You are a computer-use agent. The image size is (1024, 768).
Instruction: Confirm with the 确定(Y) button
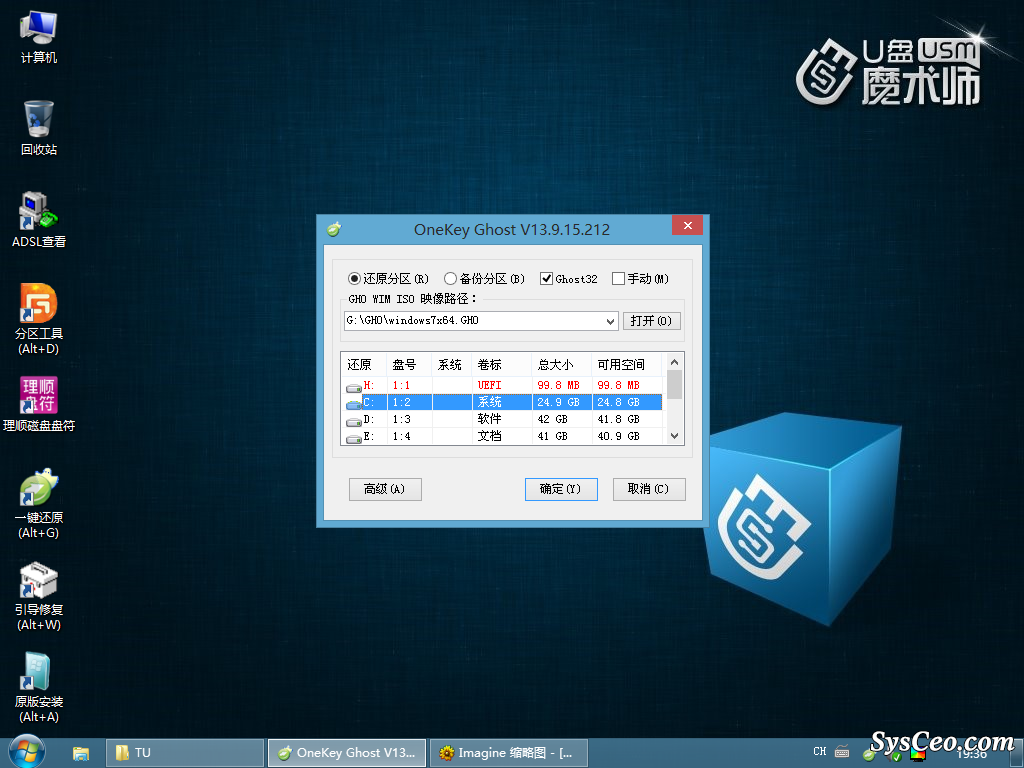[x=561, y=489]
